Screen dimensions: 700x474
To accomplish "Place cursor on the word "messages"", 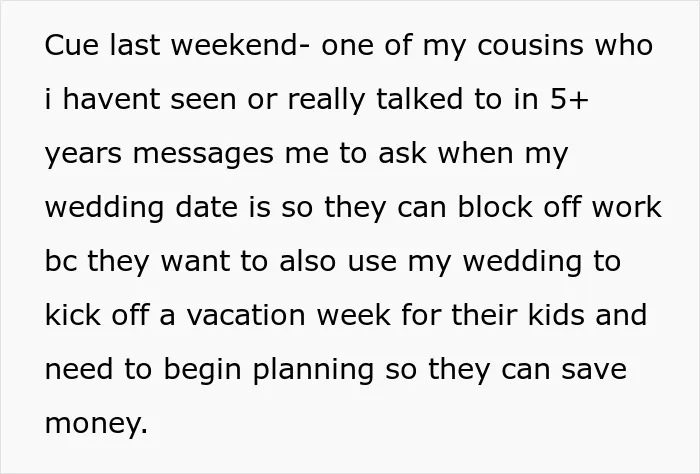I will [x=203, y=155].
